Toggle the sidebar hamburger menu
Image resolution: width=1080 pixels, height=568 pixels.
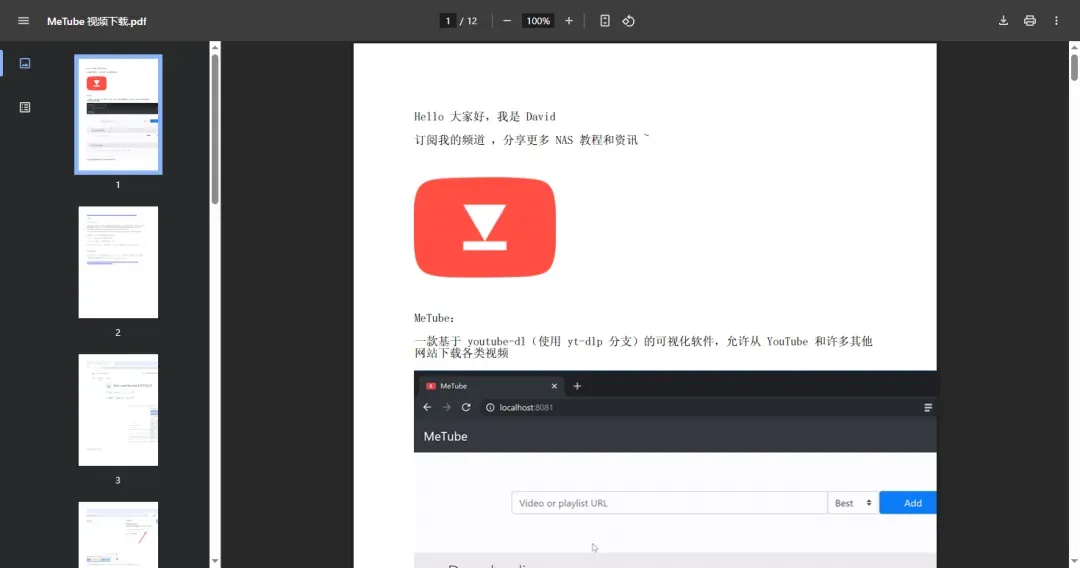23,21
